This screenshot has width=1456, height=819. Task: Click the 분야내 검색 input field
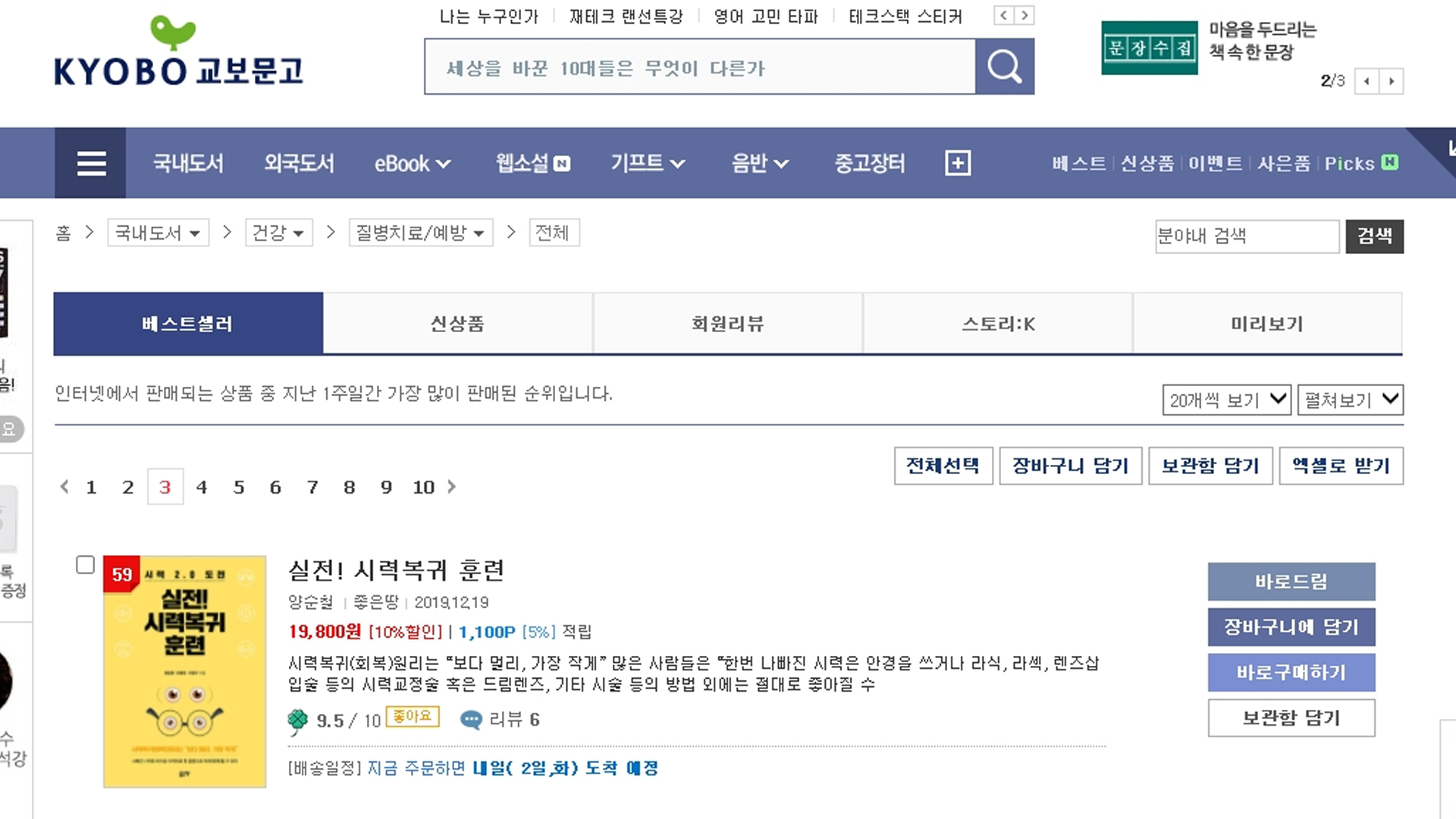[1246, 236]
